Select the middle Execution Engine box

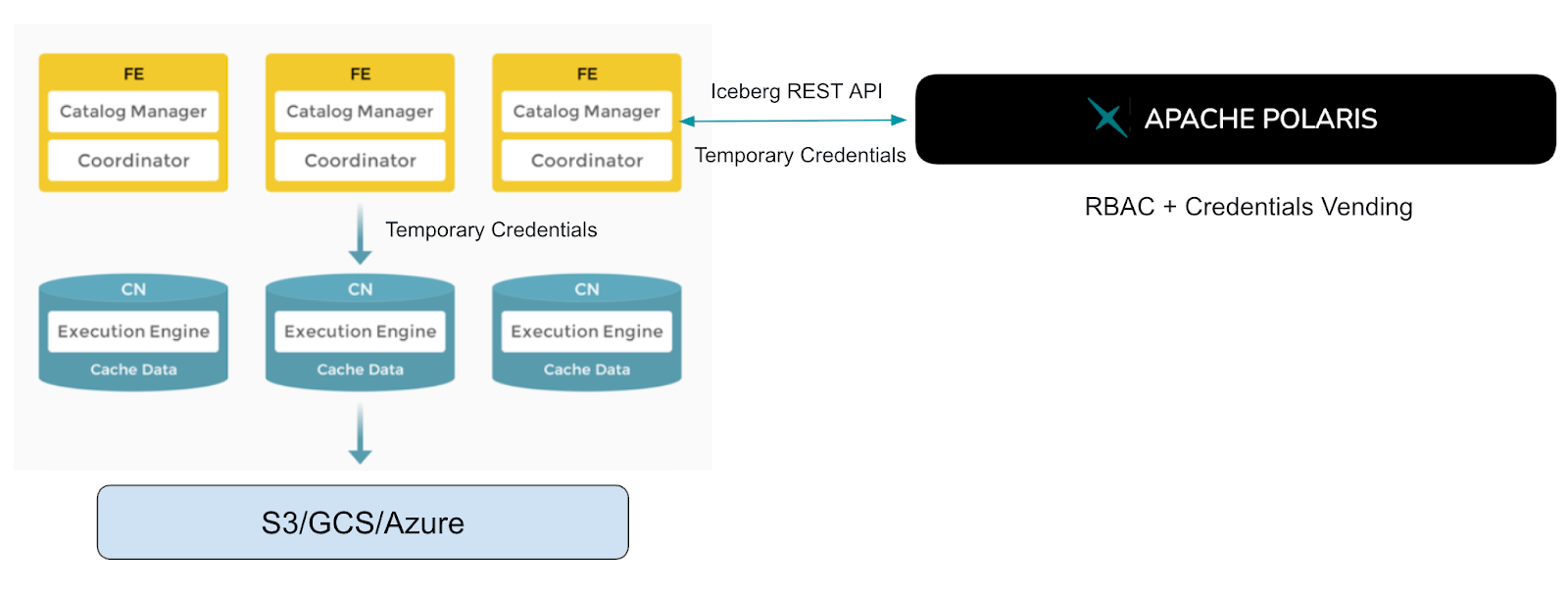pyautogui.click(x=360, y=331)
